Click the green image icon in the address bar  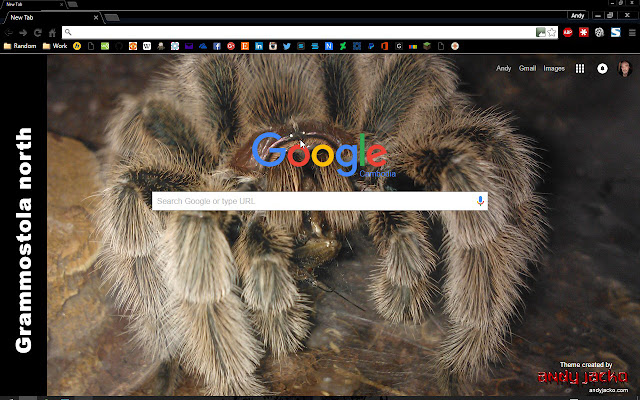click(x=541, y=32)
